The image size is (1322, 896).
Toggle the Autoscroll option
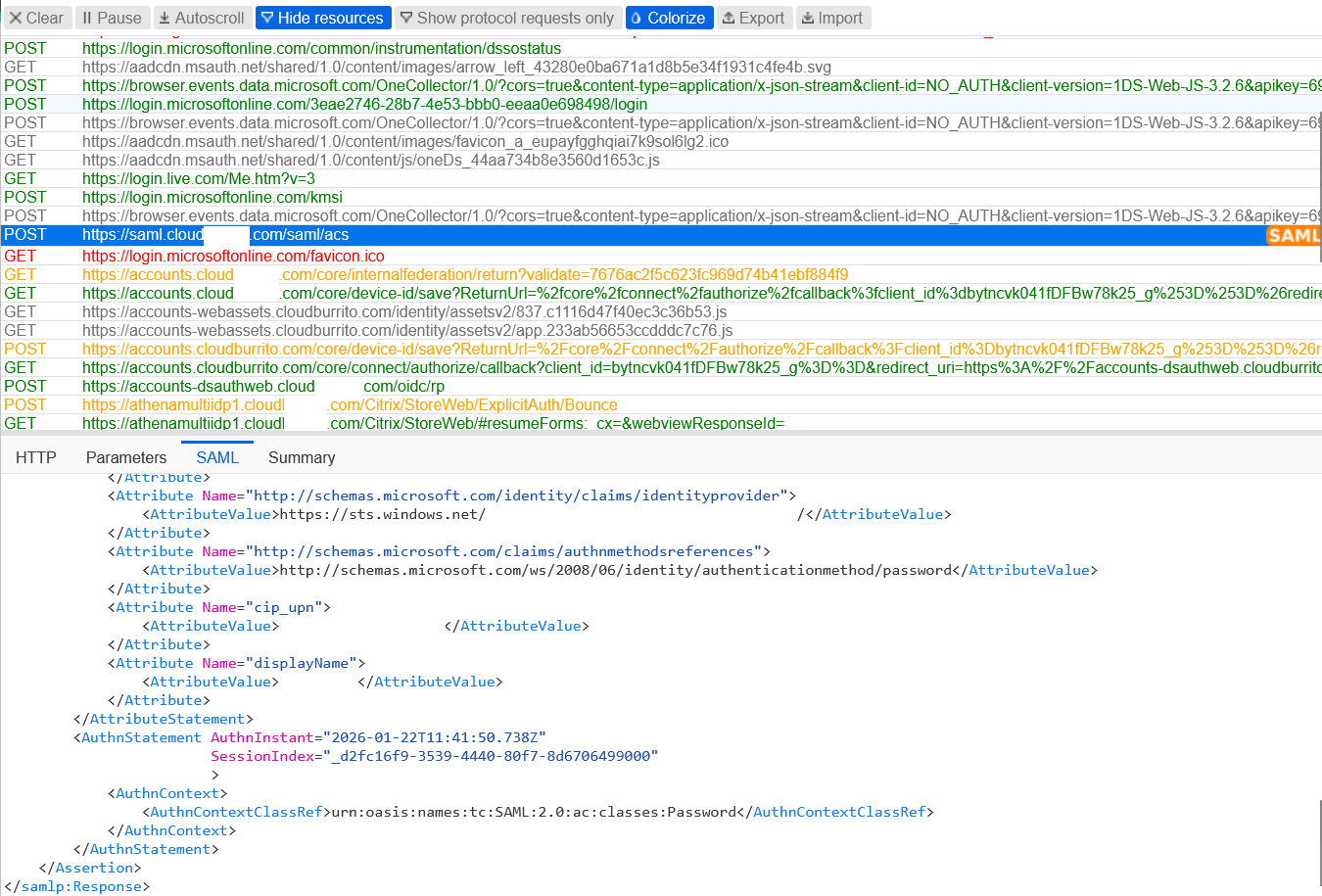(x=202, y=18)
